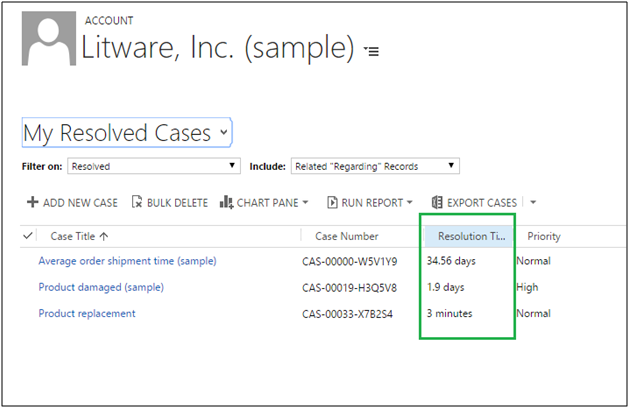Open the record menu icon beside Litware, Inc.
630x408 pixels.
[372, 51]
